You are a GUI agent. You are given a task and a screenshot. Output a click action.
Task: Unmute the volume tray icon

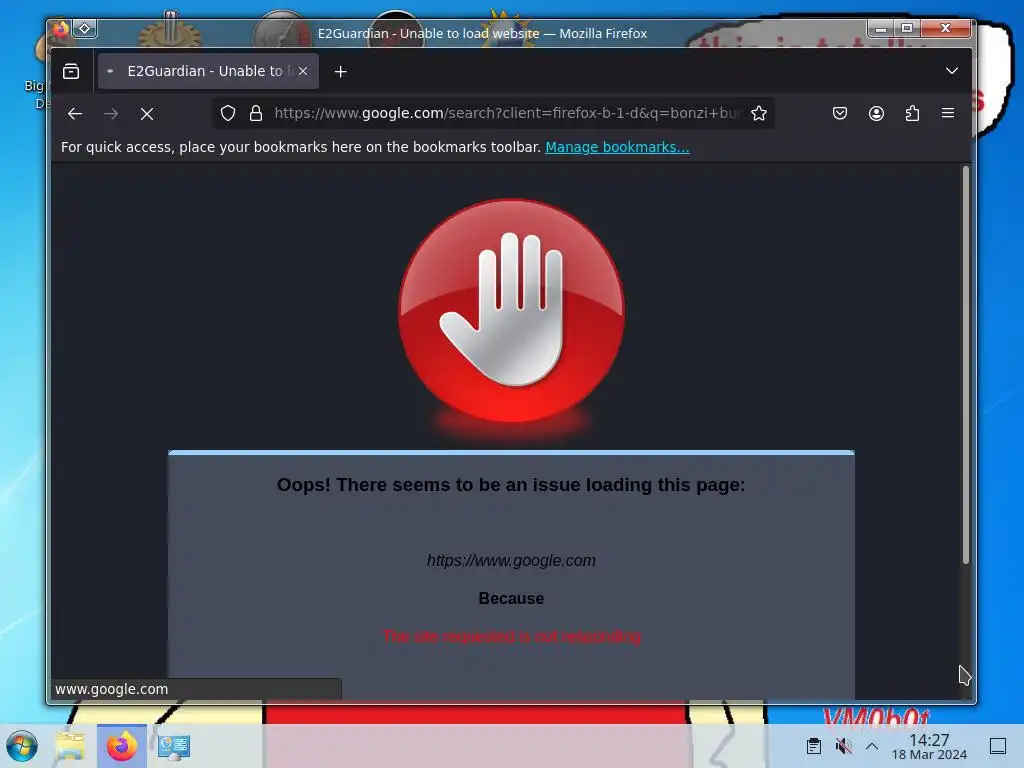[843, 746]
